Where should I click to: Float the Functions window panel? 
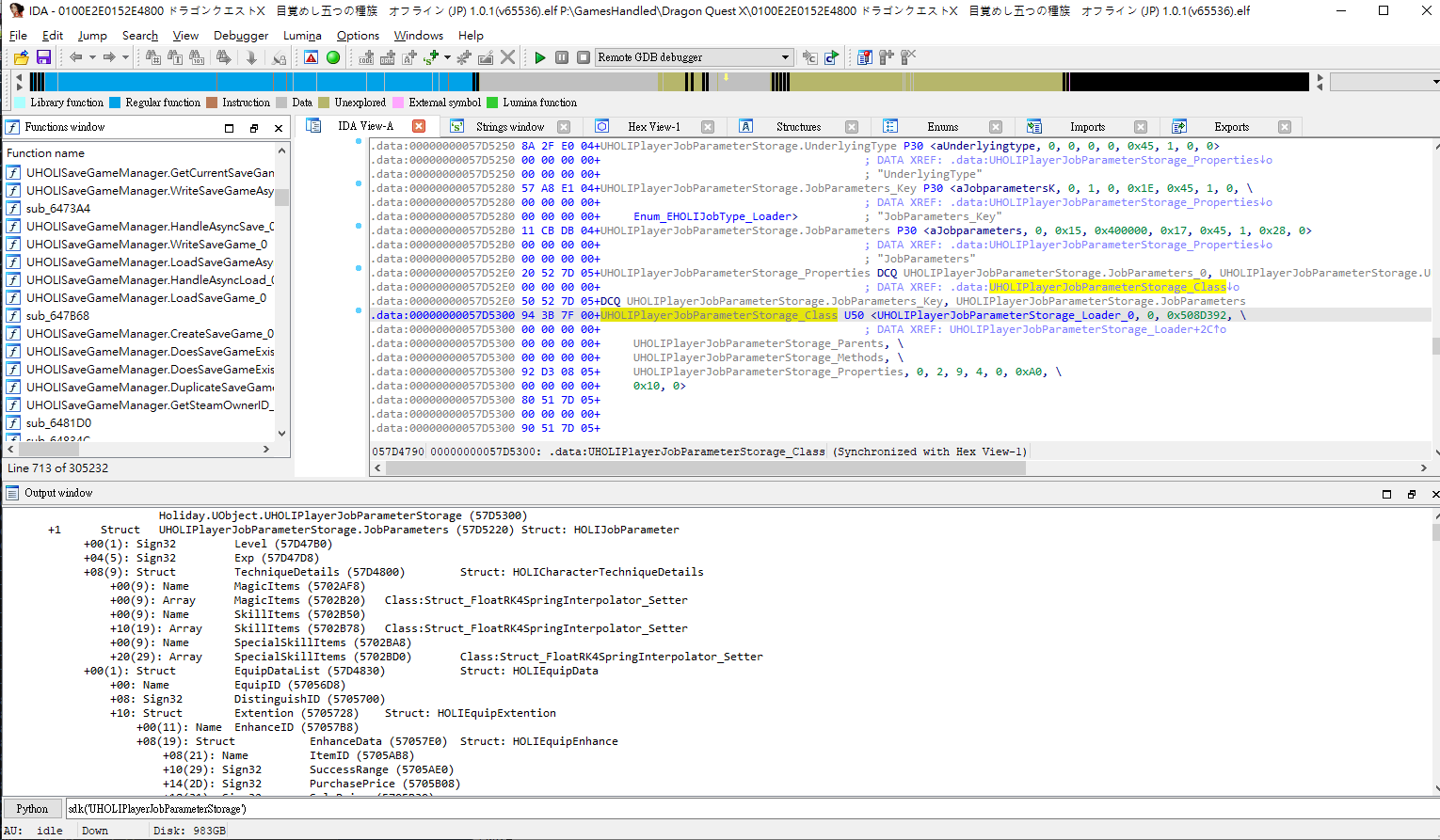point(254,128)
